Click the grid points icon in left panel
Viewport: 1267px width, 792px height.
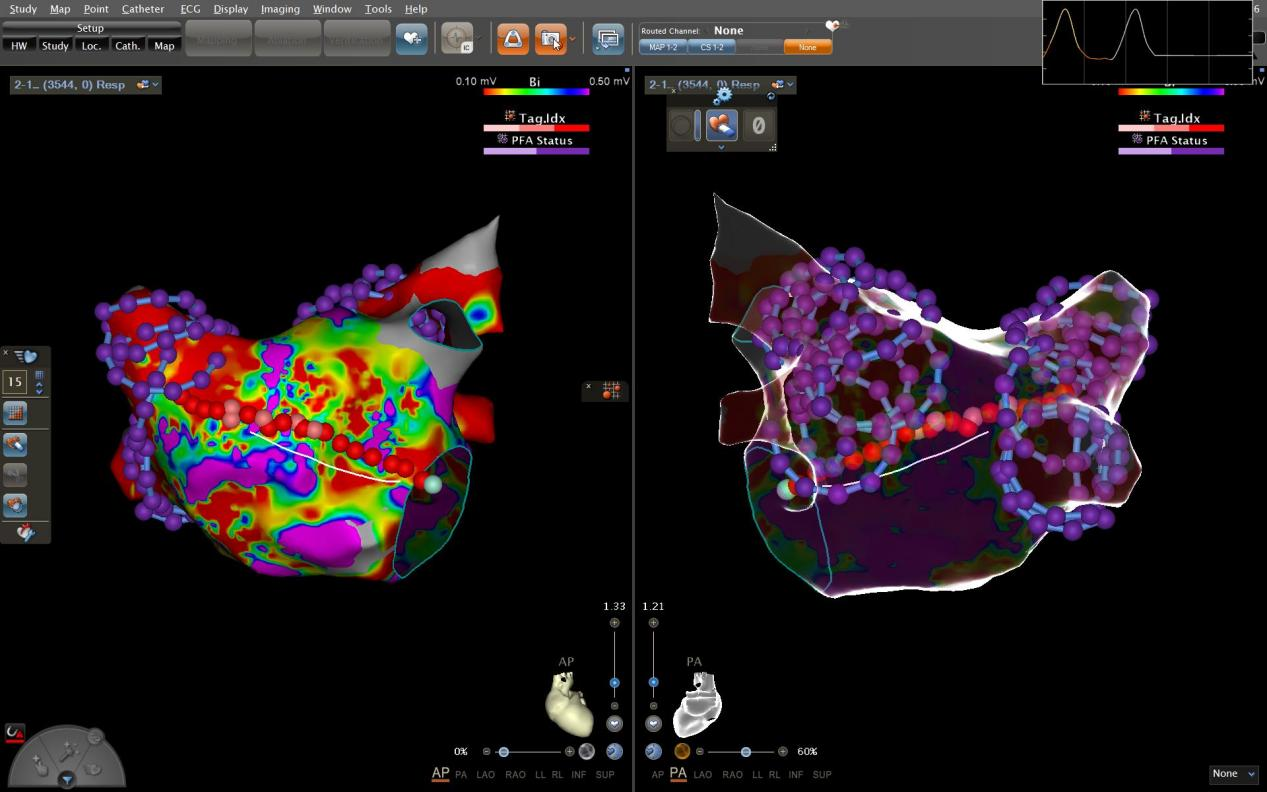coord(15,413)
